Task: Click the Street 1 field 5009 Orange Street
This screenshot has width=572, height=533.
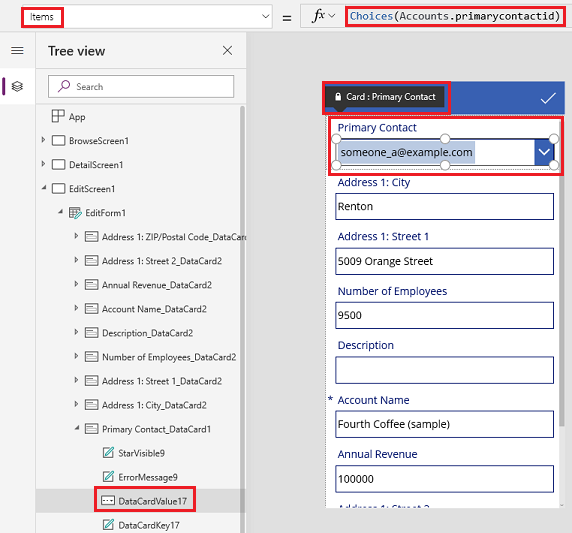Action: 444,261
